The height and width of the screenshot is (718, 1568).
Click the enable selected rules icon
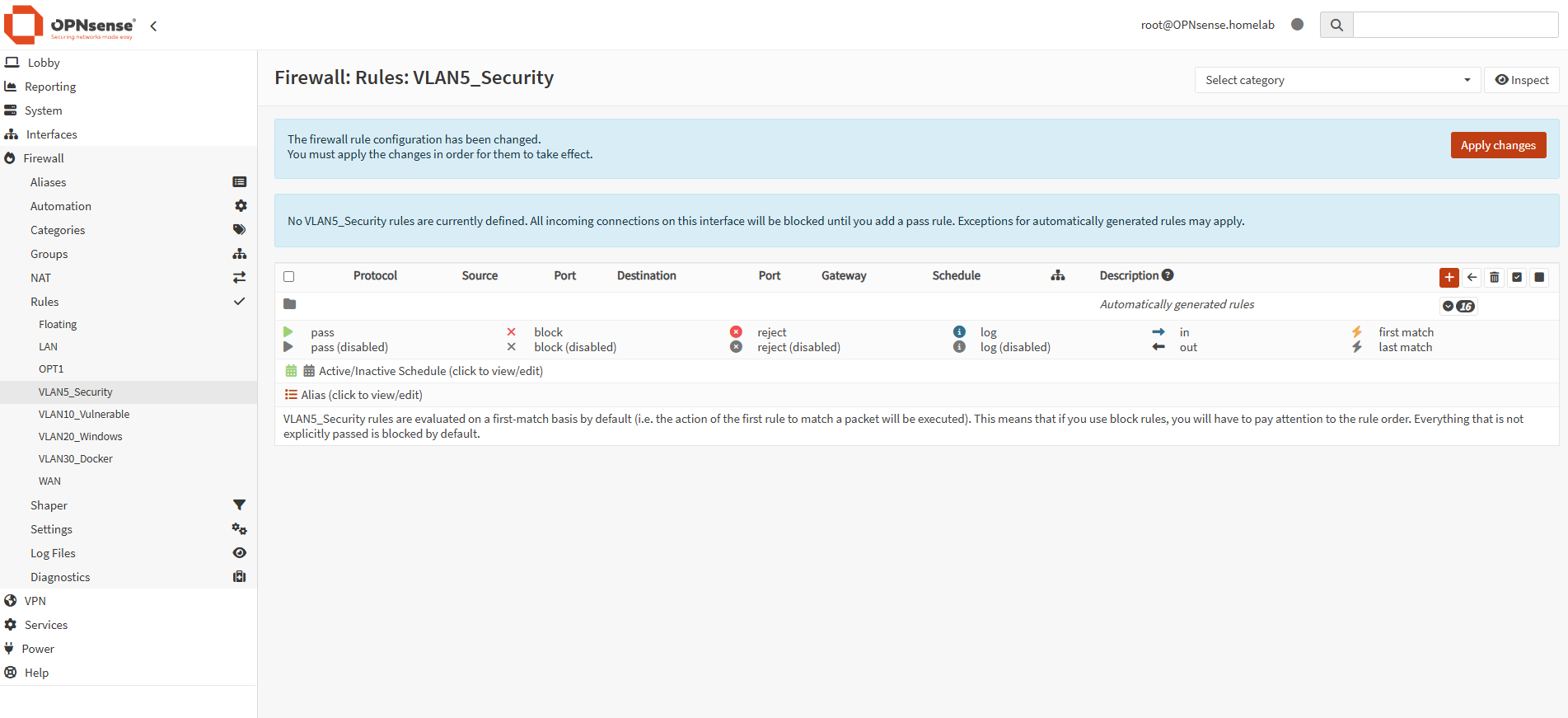click(1517, 277)
